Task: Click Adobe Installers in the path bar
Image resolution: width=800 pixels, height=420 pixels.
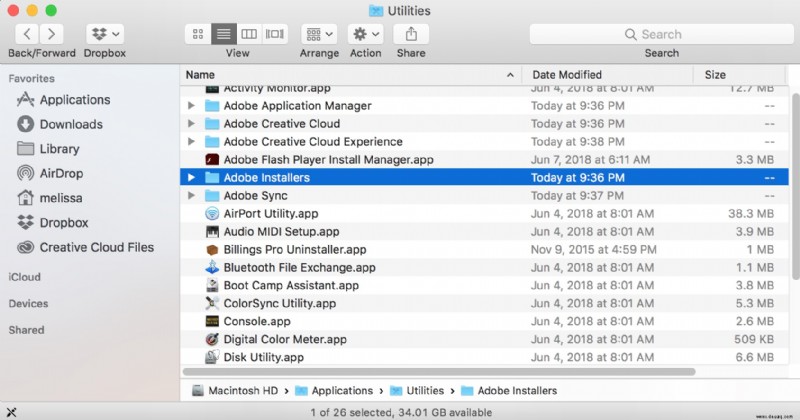Action: coord(509,391)
